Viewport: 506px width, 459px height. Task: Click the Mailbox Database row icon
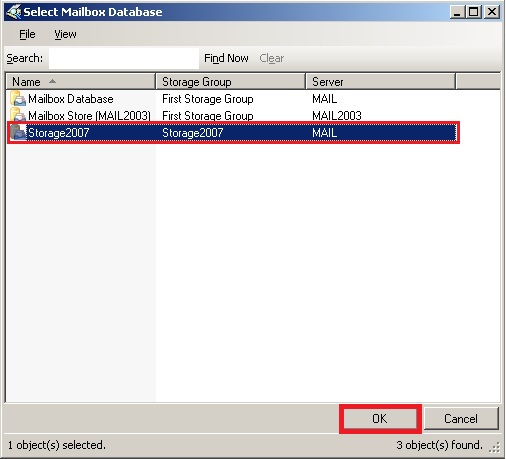point(18,99)
